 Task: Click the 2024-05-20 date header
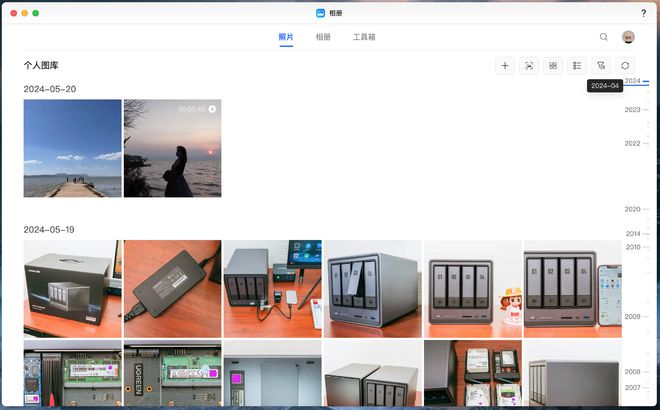(x=50, y=89)
